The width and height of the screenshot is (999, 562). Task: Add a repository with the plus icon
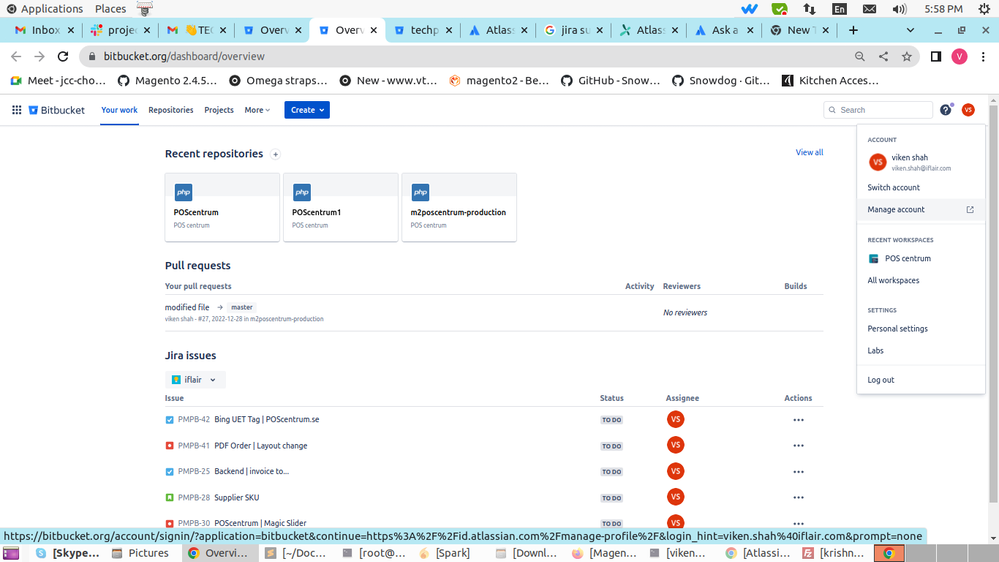(275, 154)
